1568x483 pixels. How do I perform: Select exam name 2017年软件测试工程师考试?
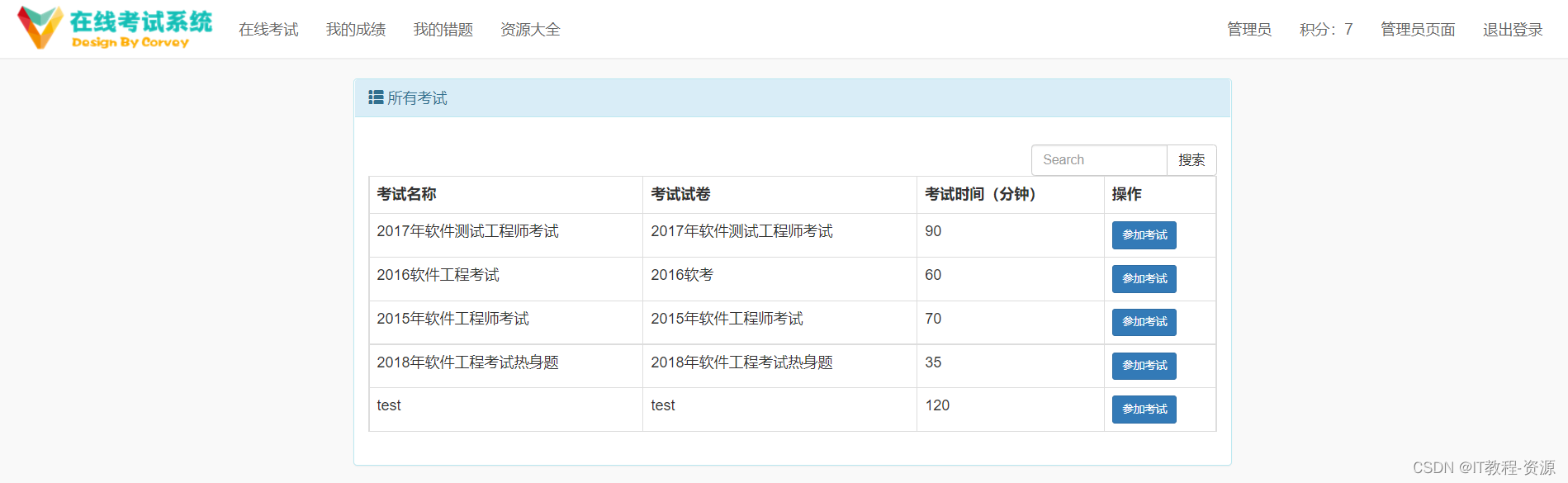pyautogui.click(x=468, y=231)
